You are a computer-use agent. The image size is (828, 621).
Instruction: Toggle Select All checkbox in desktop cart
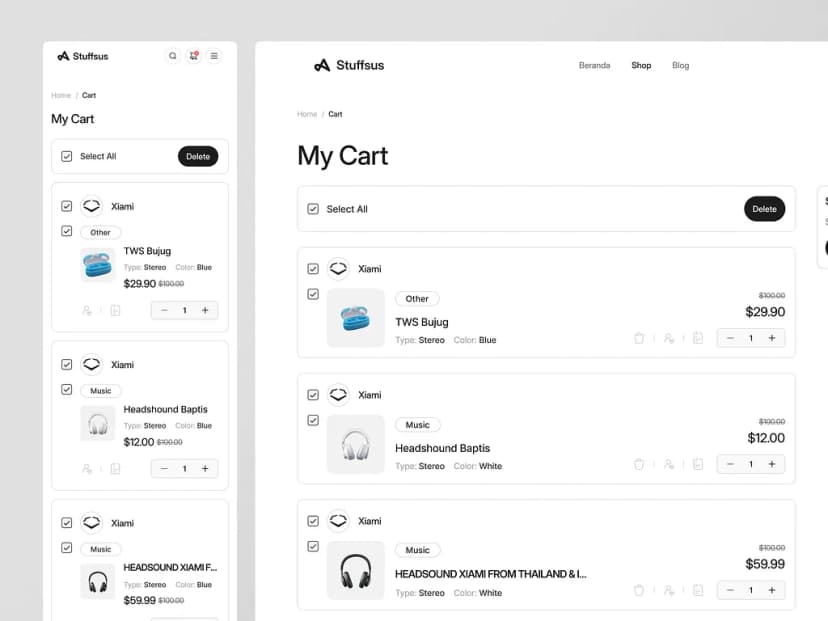pyautogui.click(x=313, y=209)
